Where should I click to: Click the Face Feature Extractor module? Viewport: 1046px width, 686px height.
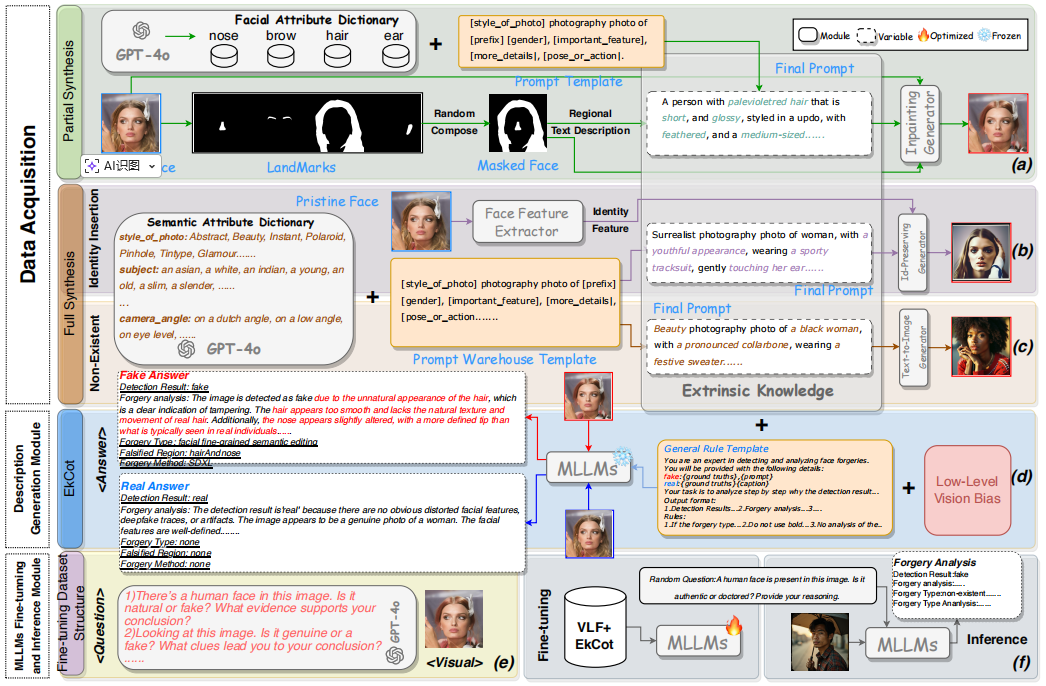coord(529,222)
